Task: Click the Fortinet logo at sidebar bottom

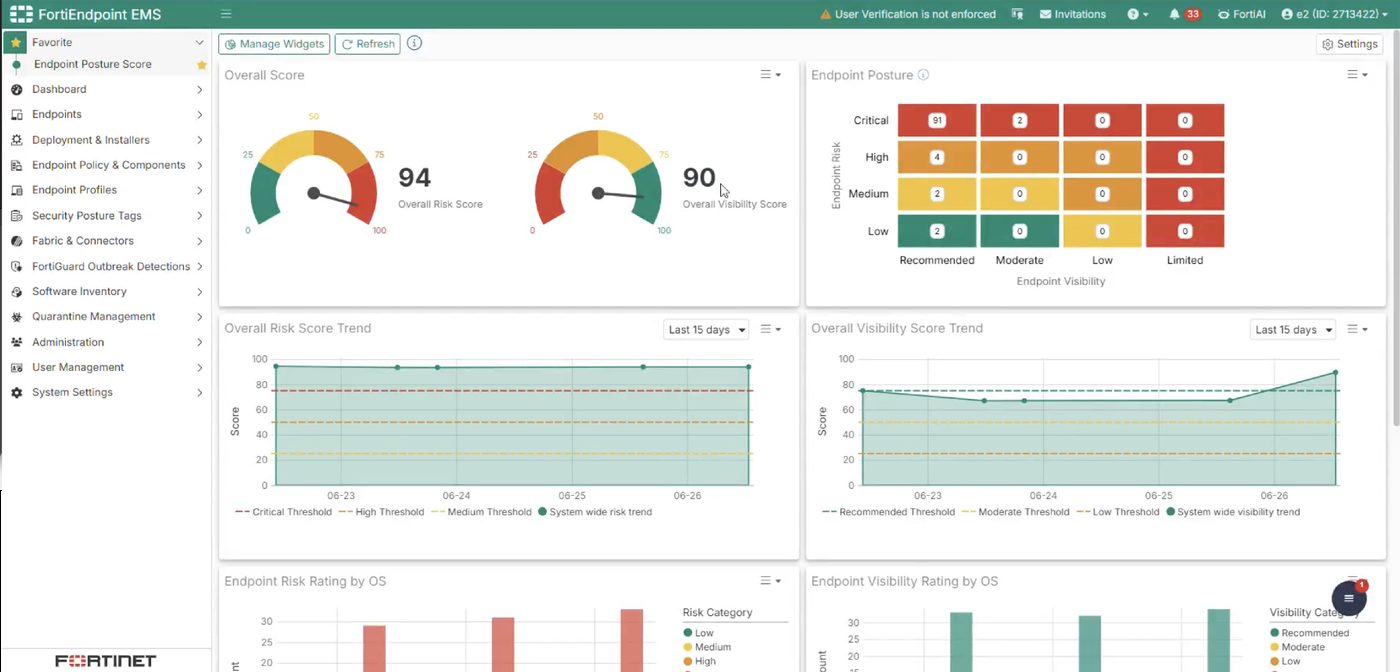Action: coord(105,661)
